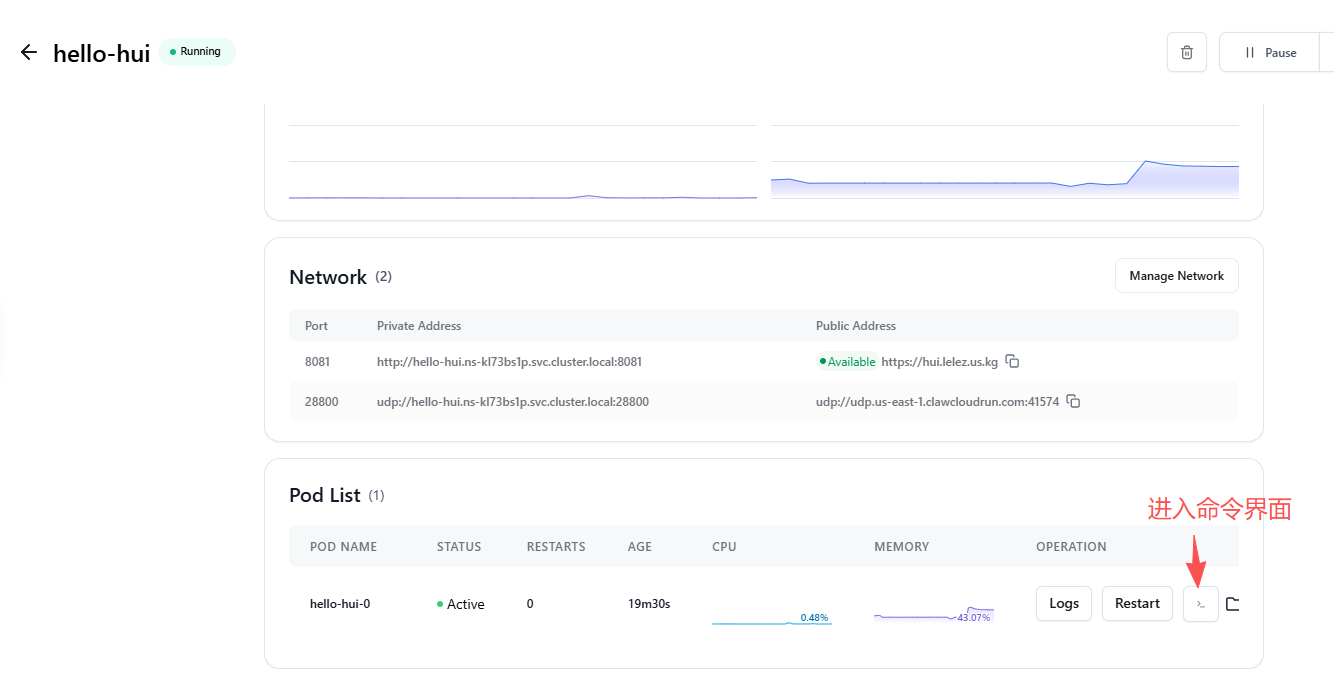Image resolution: width=1334 pixels, height=675 pixels.
Task: Open the https://hui.lelez.us.kg link
Action: pos(939,362)
